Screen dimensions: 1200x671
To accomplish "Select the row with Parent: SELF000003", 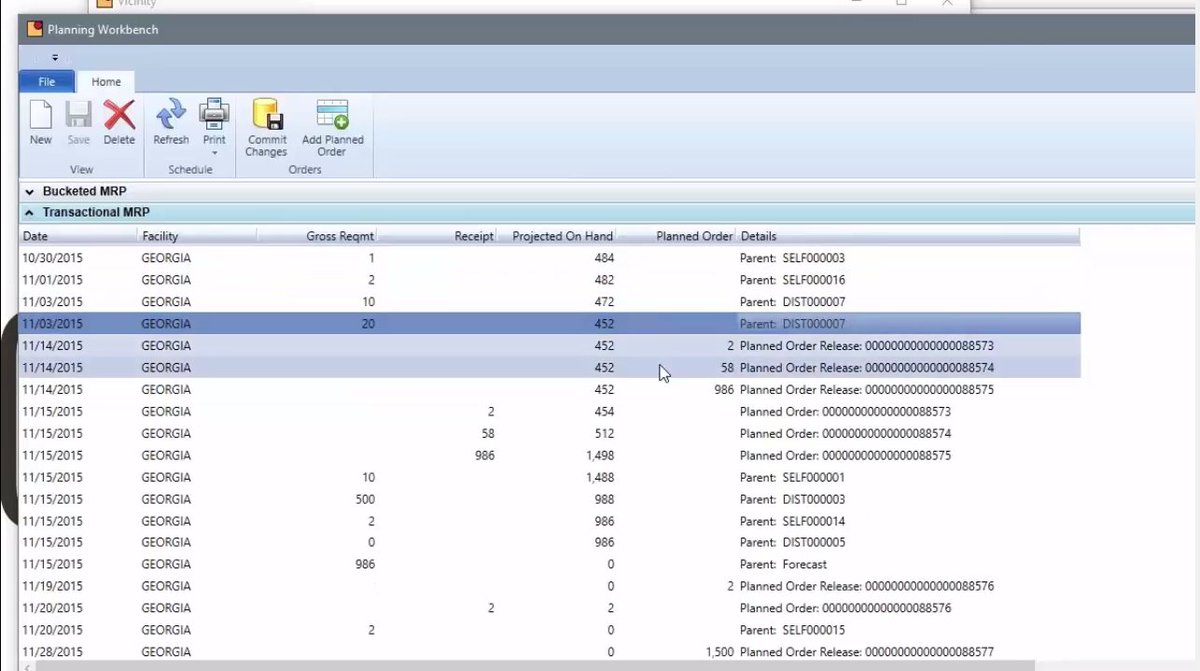I will 550,258.
